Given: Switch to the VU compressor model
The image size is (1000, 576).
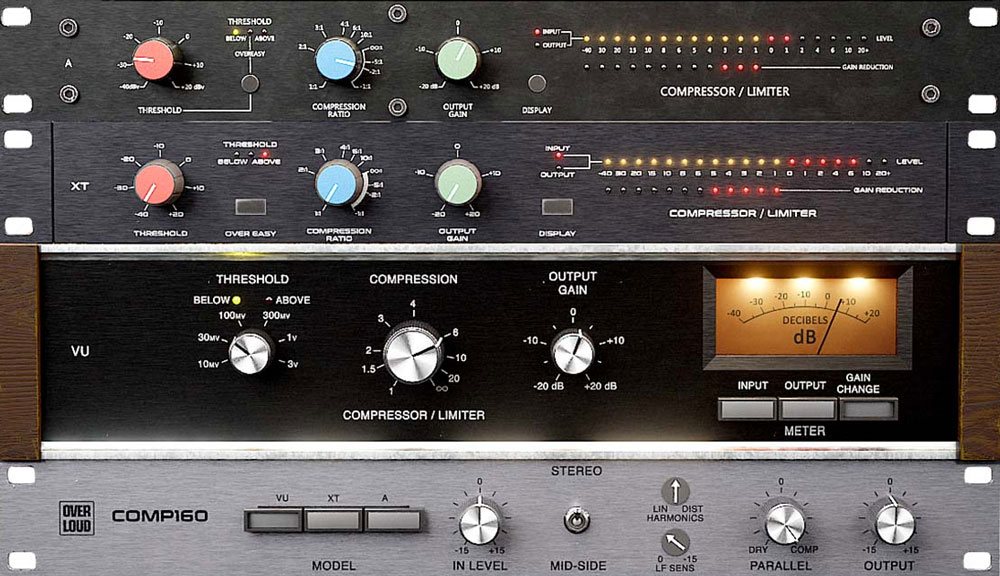Looking at the screenshot, I should (273, 520).
